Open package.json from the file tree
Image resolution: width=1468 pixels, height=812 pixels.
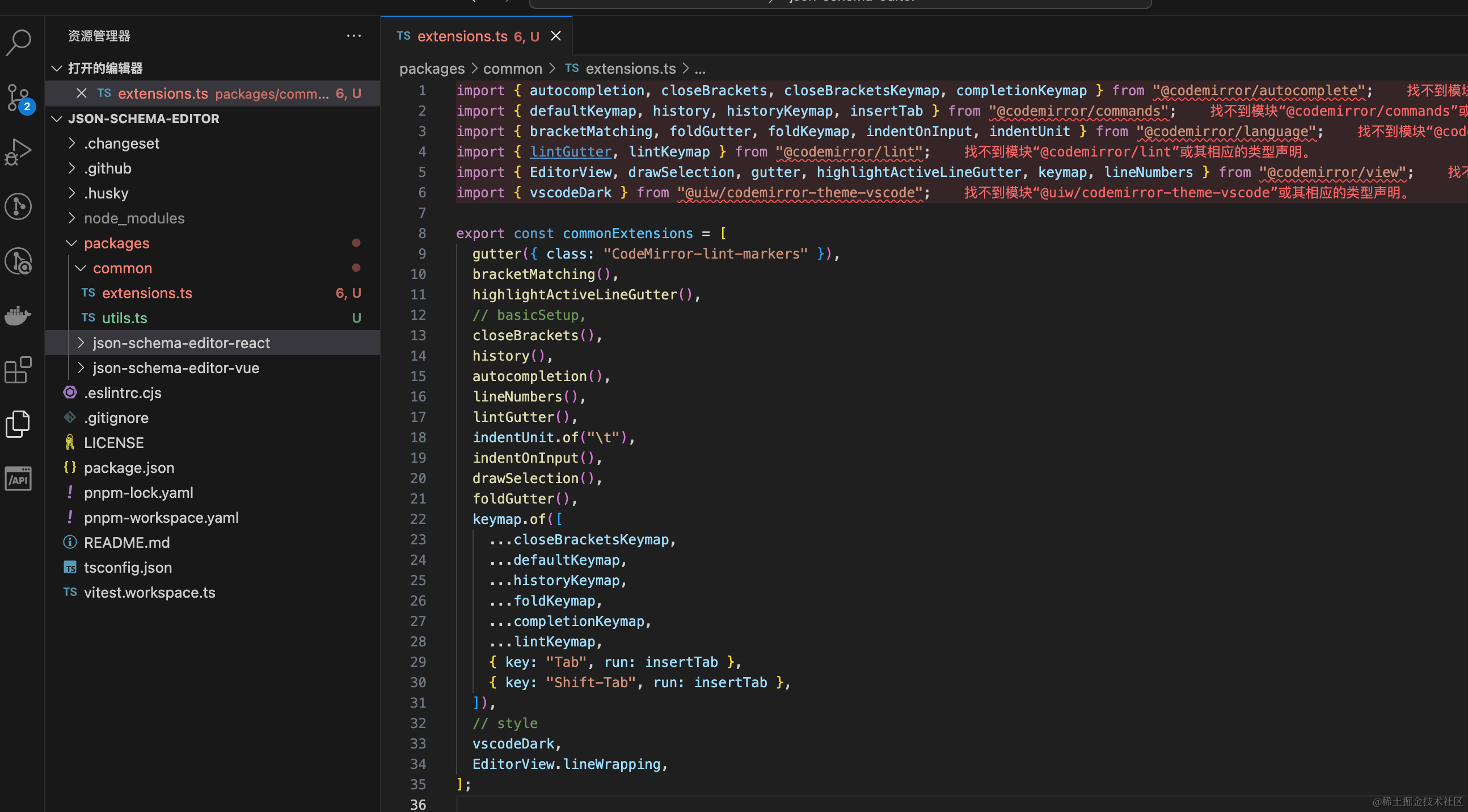129,468
